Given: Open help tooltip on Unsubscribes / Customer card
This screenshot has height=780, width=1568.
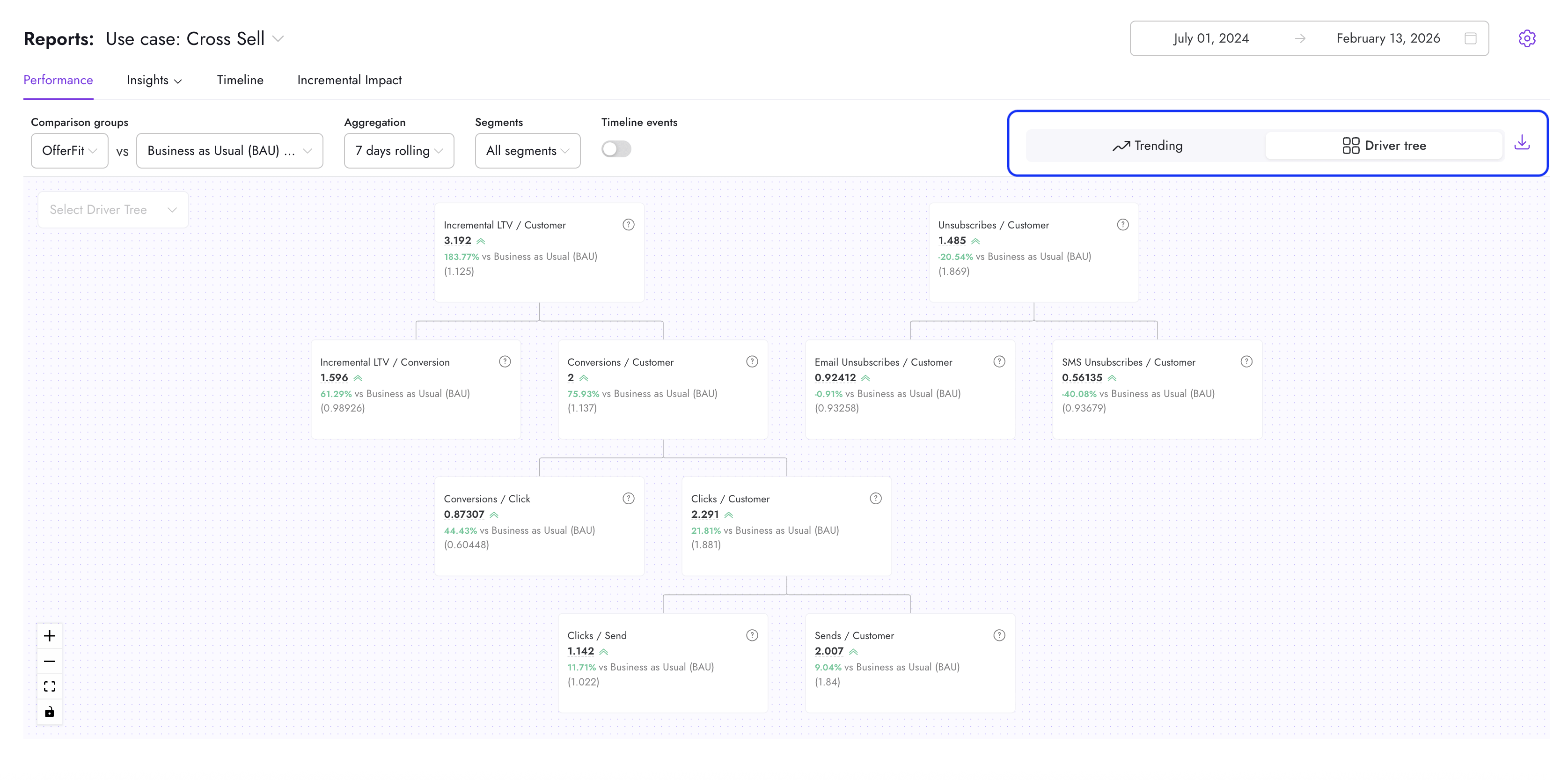Looking at the screenshot, I should coord(1122,224).
